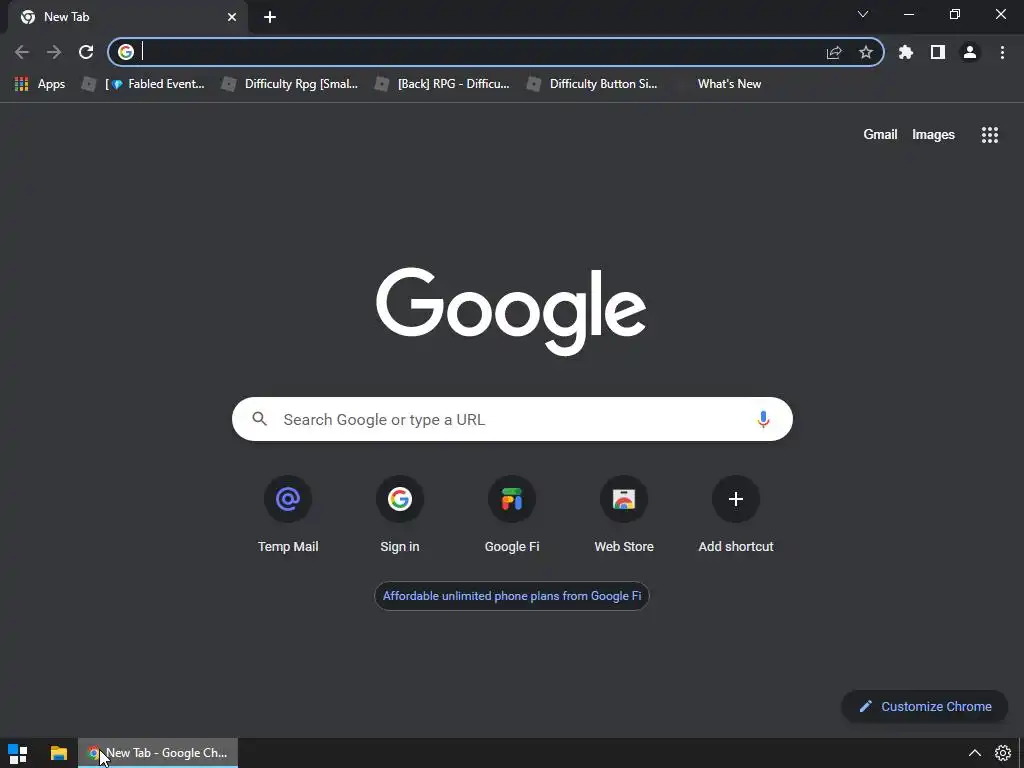This screenshot has width=1024, height=768.
Task: Open the Gmail link
Action: tap(880, 135)
